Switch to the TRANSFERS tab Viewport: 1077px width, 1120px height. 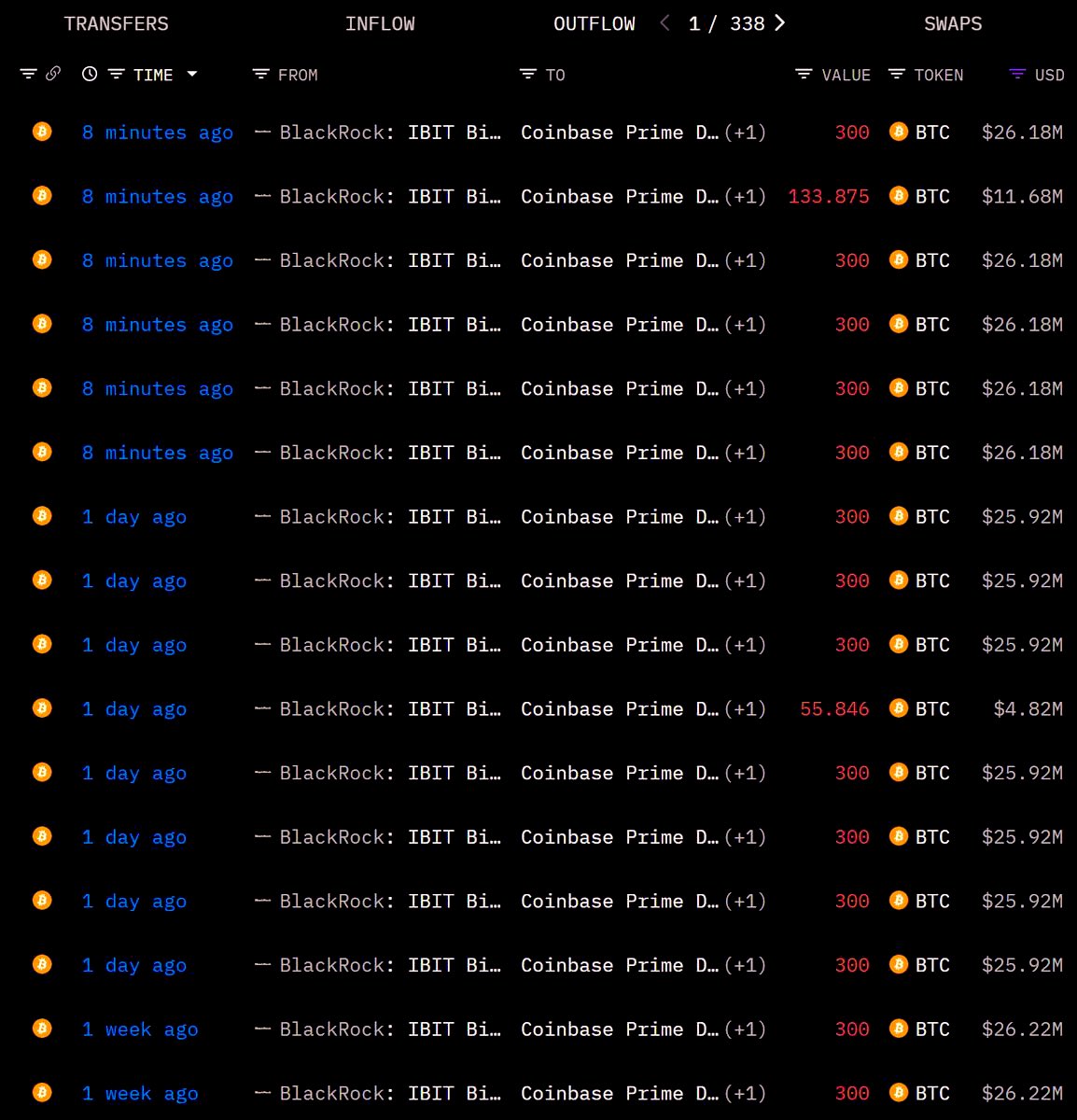(116, 23)
